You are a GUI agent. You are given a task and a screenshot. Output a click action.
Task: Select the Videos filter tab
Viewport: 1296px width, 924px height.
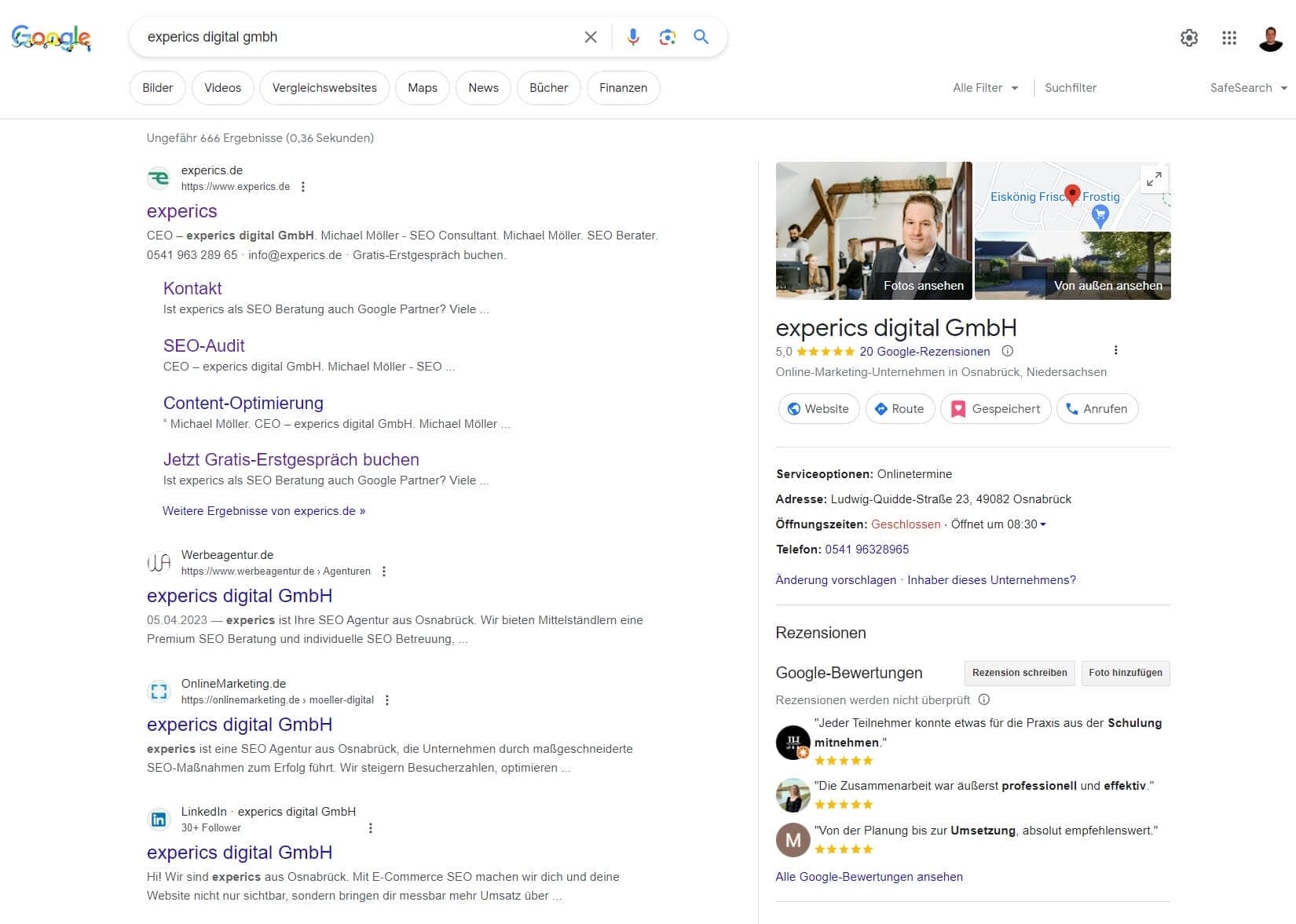click(222, 88)
